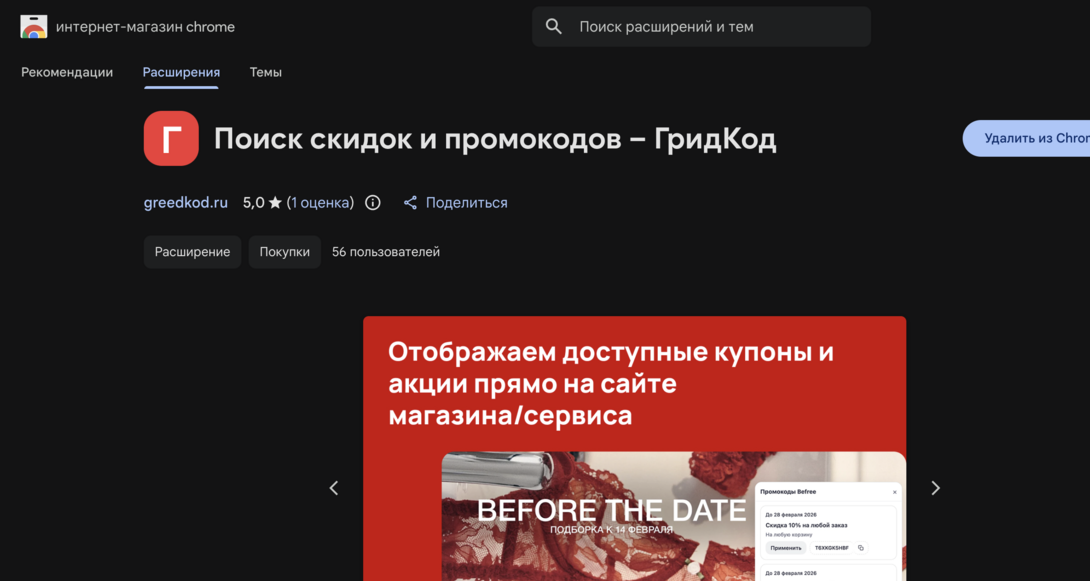Screen dimensions: 1090x581
Task: Click the Chrome Web Store logo icon
Action: (33, 26)
